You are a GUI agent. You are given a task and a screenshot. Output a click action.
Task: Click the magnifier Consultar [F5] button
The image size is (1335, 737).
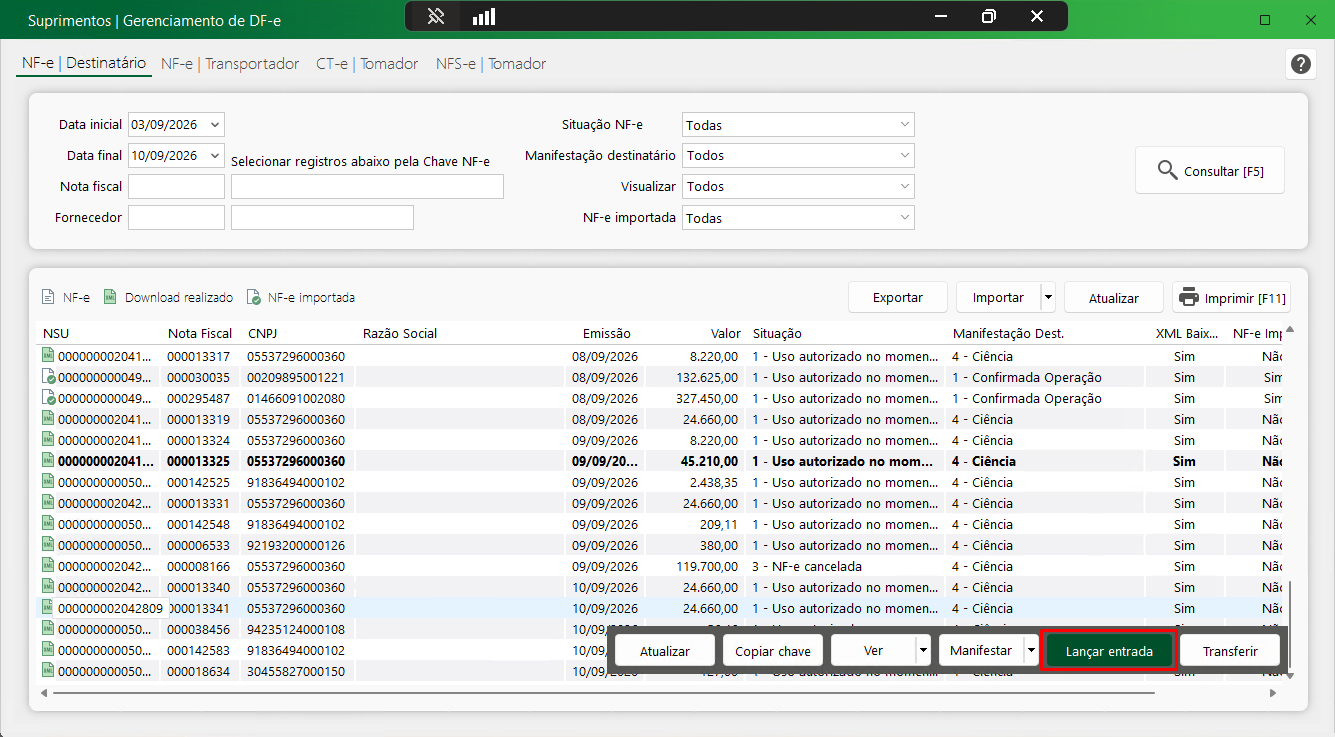point(1210,171)
